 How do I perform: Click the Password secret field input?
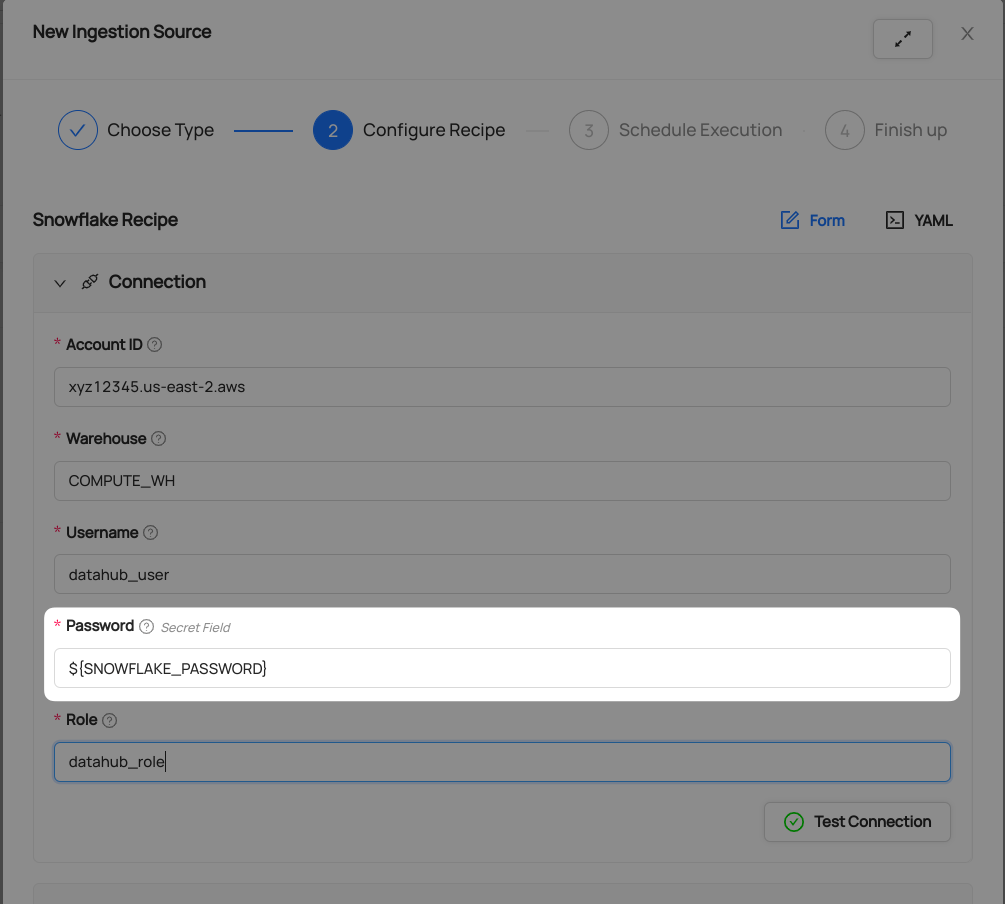(500, 667)
